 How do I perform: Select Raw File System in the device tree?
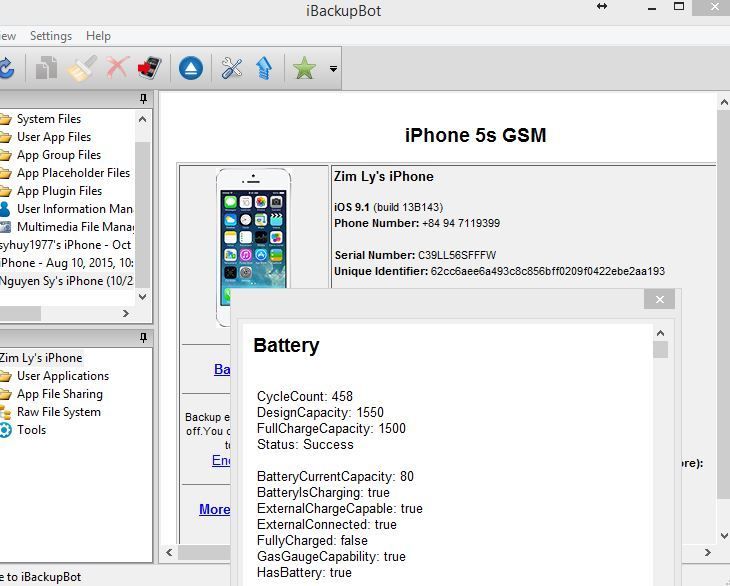(58, 412)
